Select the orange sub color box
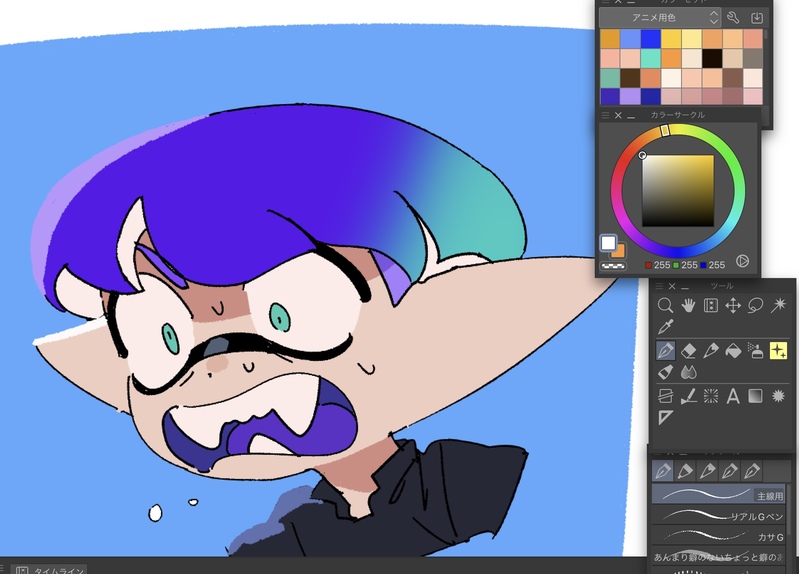Viewport: 799px width, 574px height. pyautogui.click(x=620, y=252)
